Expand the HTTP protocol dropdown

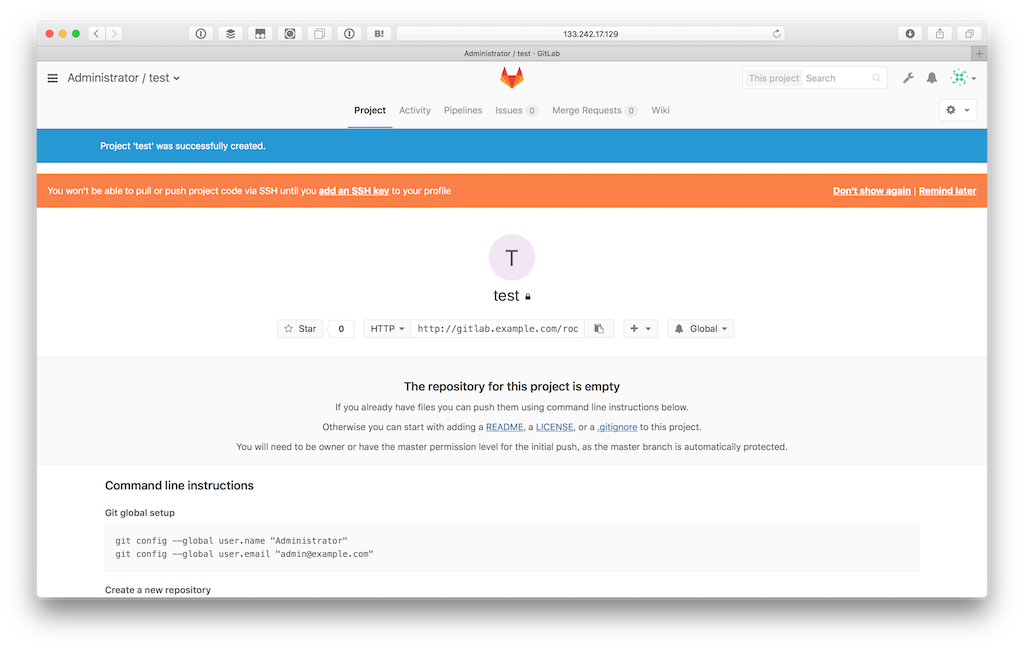coord(387,329)
